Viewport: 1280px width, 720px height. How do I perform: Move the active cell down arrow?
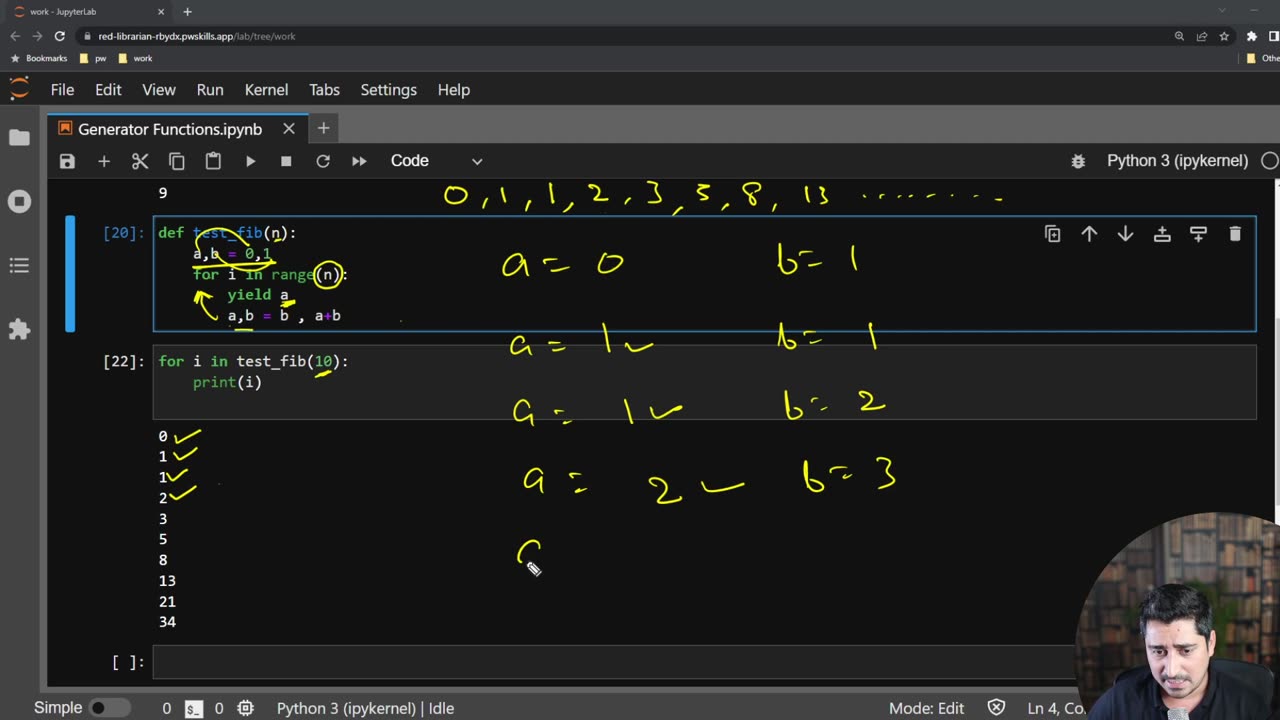[x=1125, y=233]
